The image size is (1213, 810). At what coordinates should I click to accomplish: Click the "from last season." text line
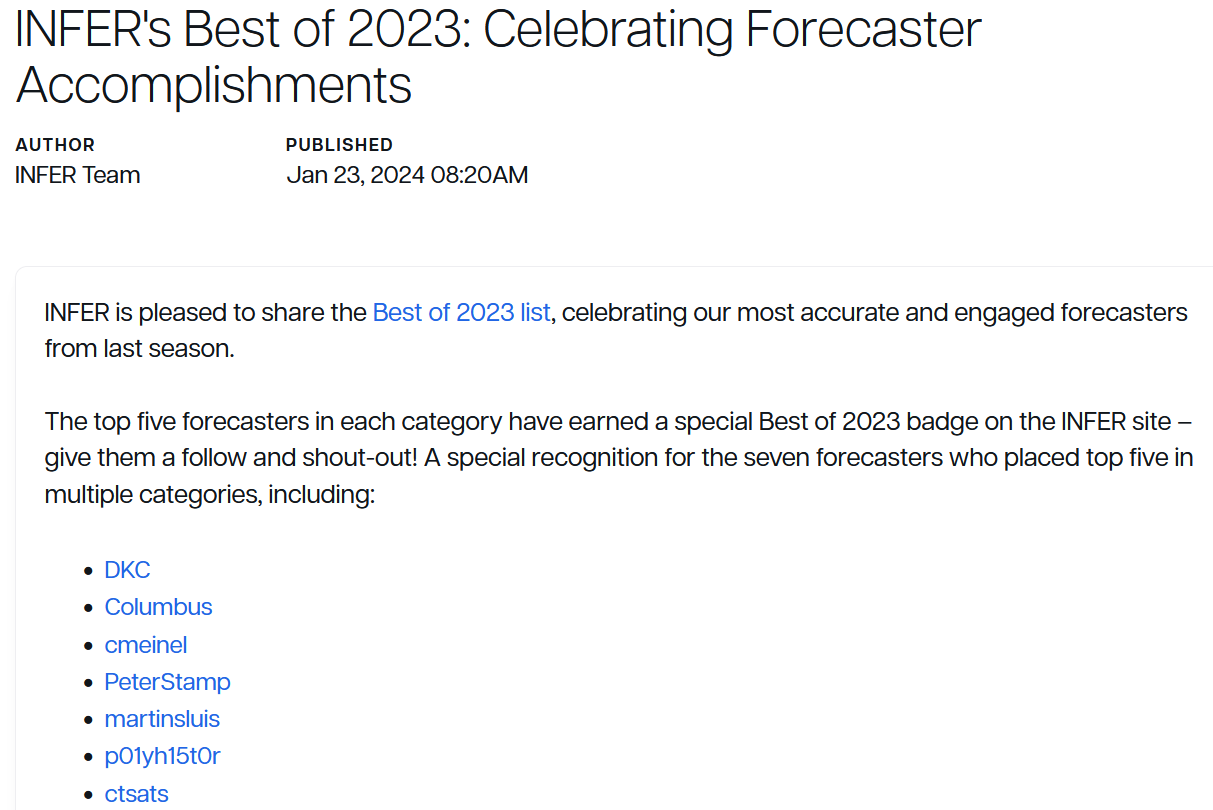139,349
